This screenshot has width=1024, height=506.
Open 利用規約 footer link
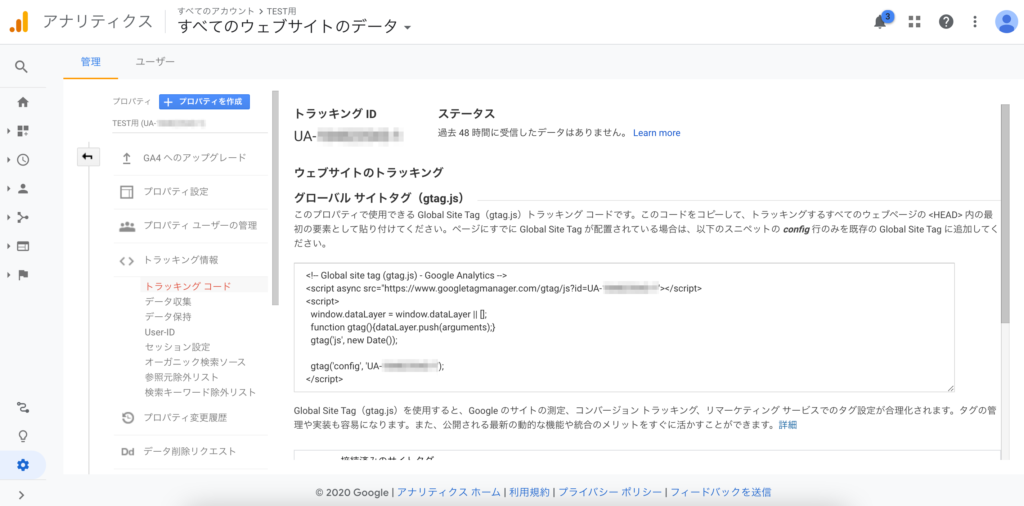pyautogui.click(x=530, y=492)
